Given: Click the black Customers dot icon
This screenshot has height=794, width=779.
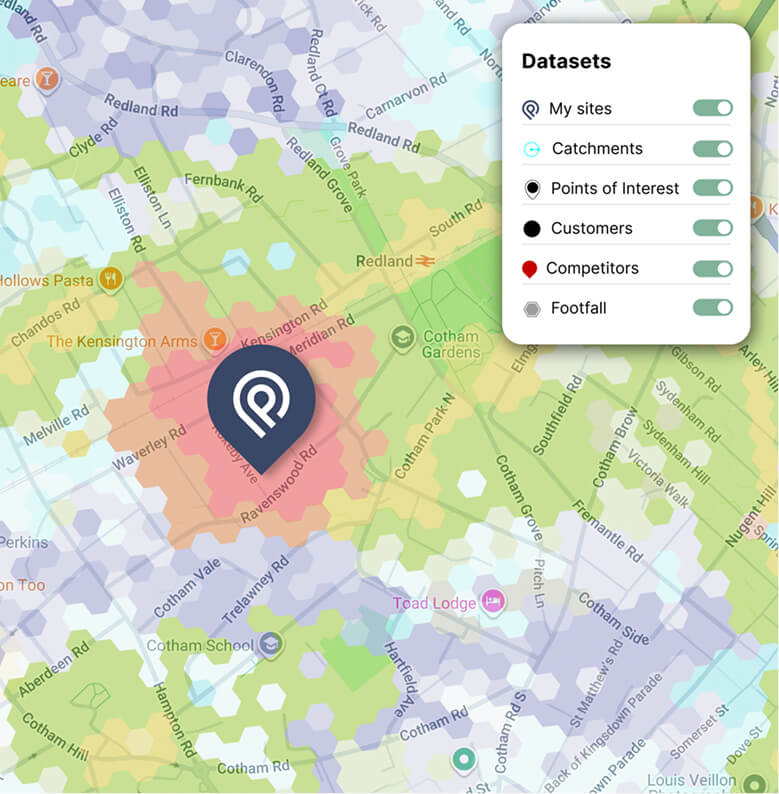Looking at the screenshot, I should click(x=532, y=229).
